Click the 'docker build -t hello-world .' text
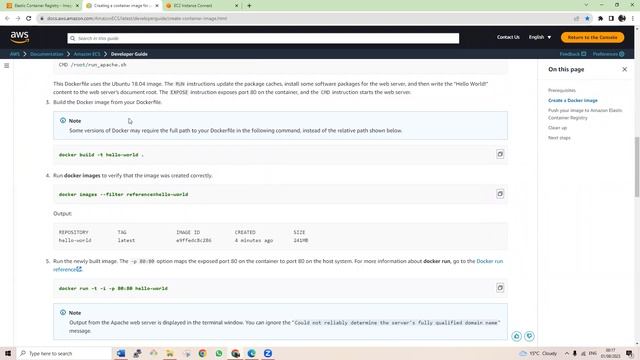640x360 pixels. [101, 155]
